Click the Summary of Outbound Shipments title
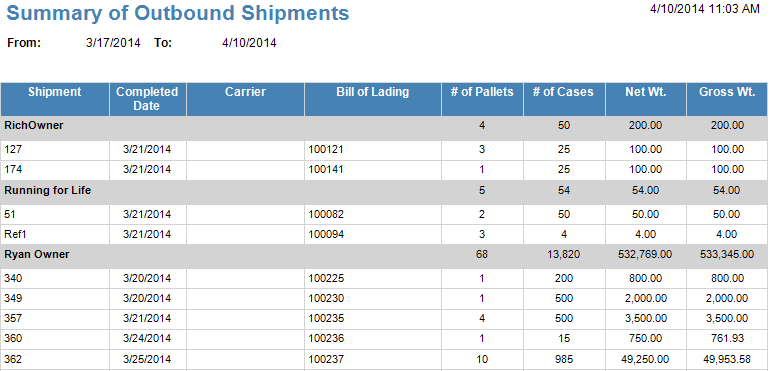The height and width of the screenshot is (371, 779). 178,13
